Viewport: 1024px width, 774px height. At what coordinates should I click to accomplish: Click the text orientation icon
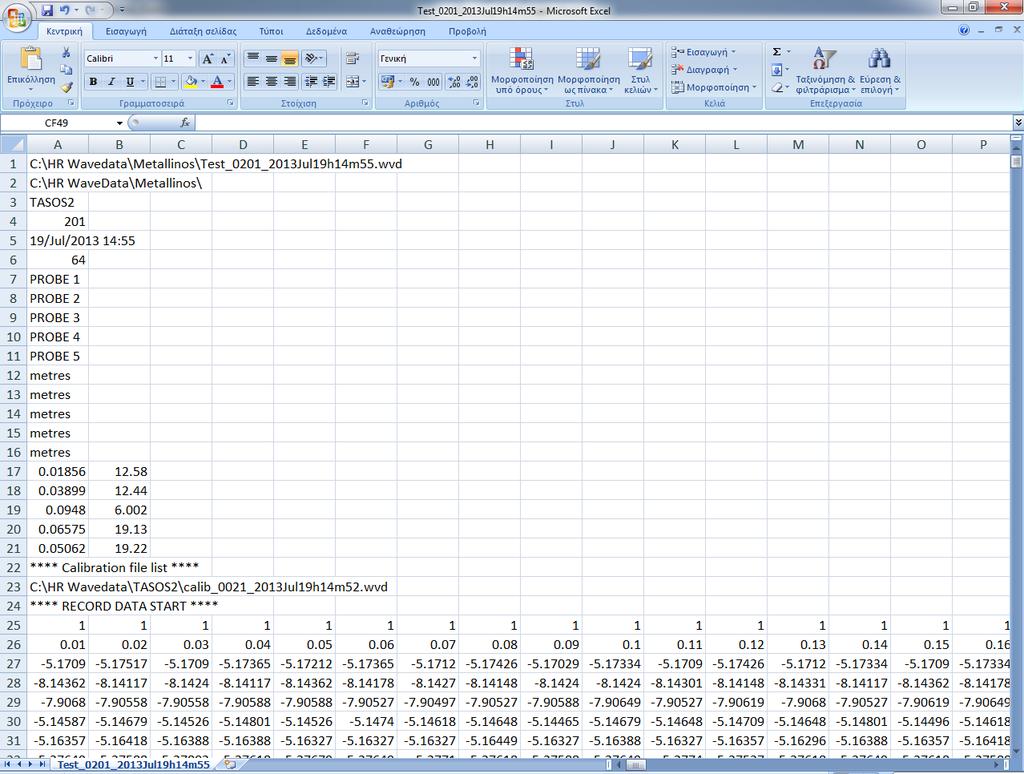[313, 58]
